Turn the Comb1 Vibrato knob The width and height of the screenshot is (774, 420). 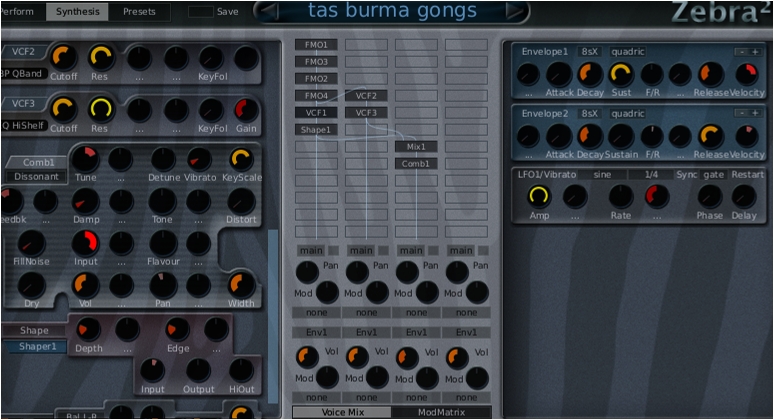199,159
